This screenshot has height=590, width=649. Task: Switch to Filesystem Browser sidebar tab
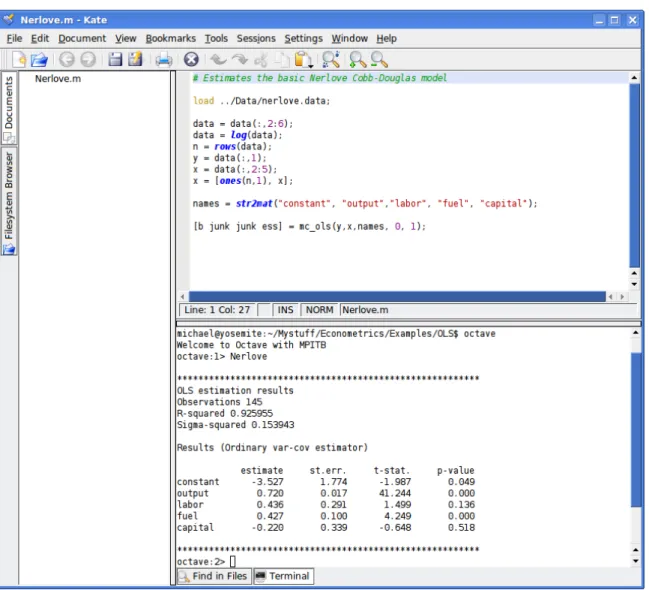9,202
